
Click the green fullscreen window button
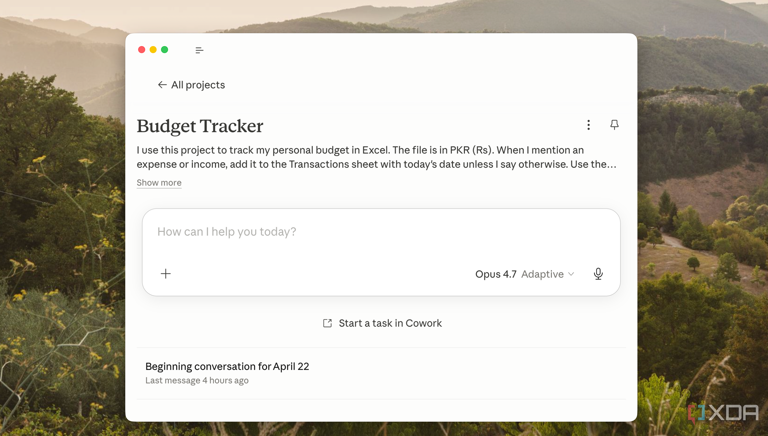(x=165, y=50)
